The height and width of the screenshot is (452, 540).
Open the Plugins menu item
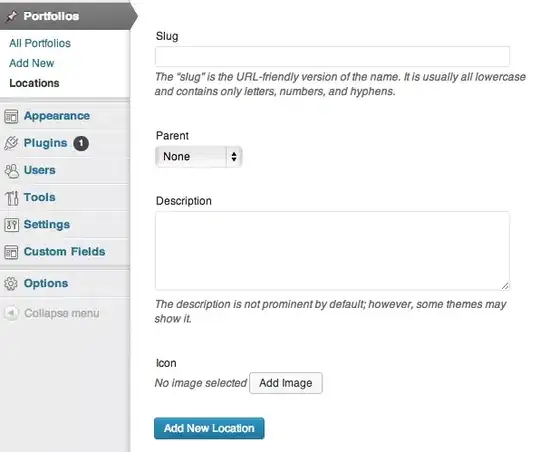point(45,143)
